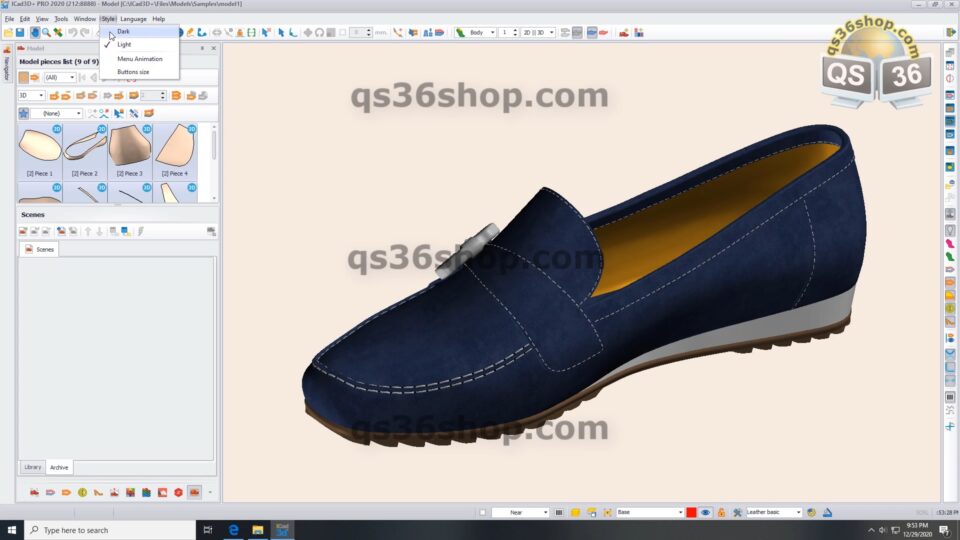Viewport: 960px width, 540px height.
Task: Click the redo arrow icon
Action: 85,32
